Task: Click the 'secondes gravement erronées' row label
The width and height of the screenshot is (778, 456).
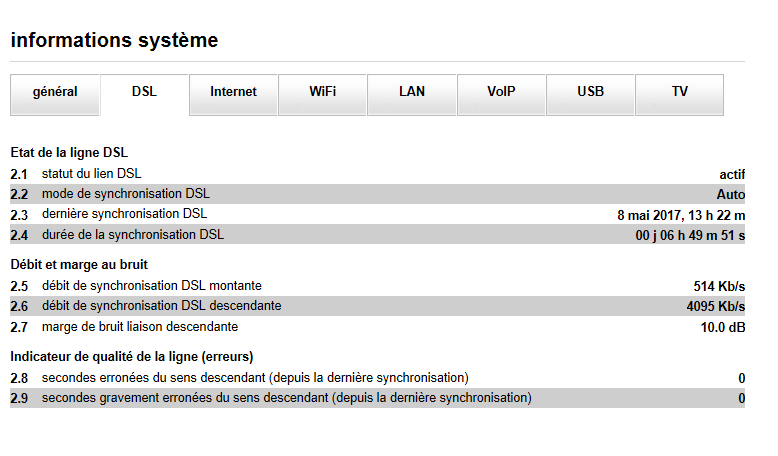Action: [x=286, y=398]
